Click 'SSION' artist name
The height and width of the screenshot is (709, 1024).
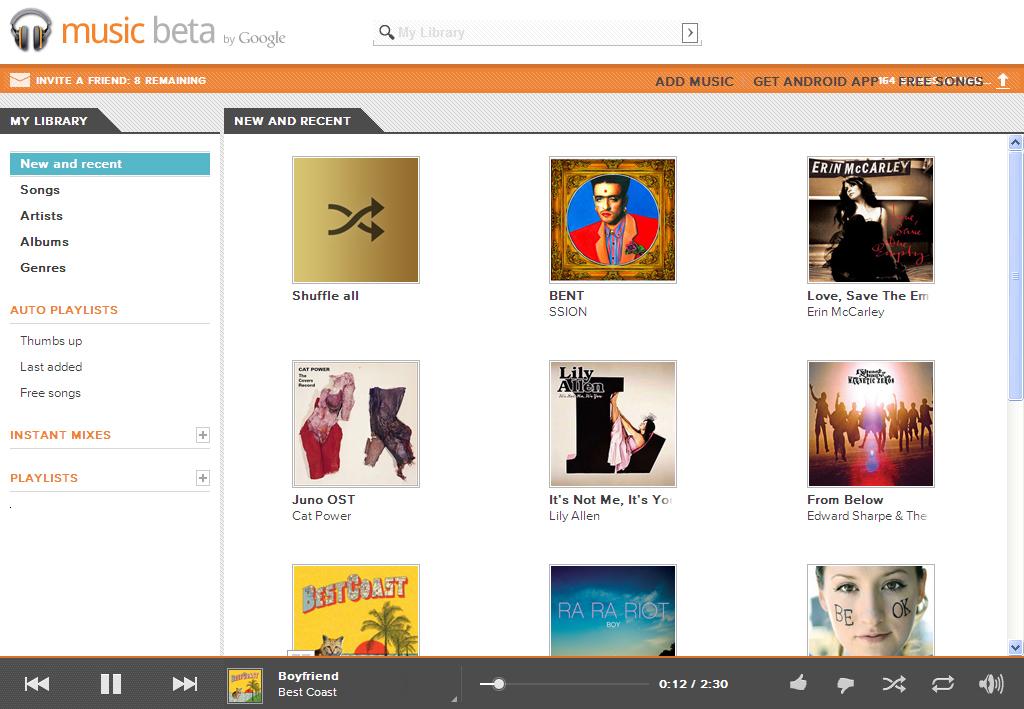click(568, 312)
